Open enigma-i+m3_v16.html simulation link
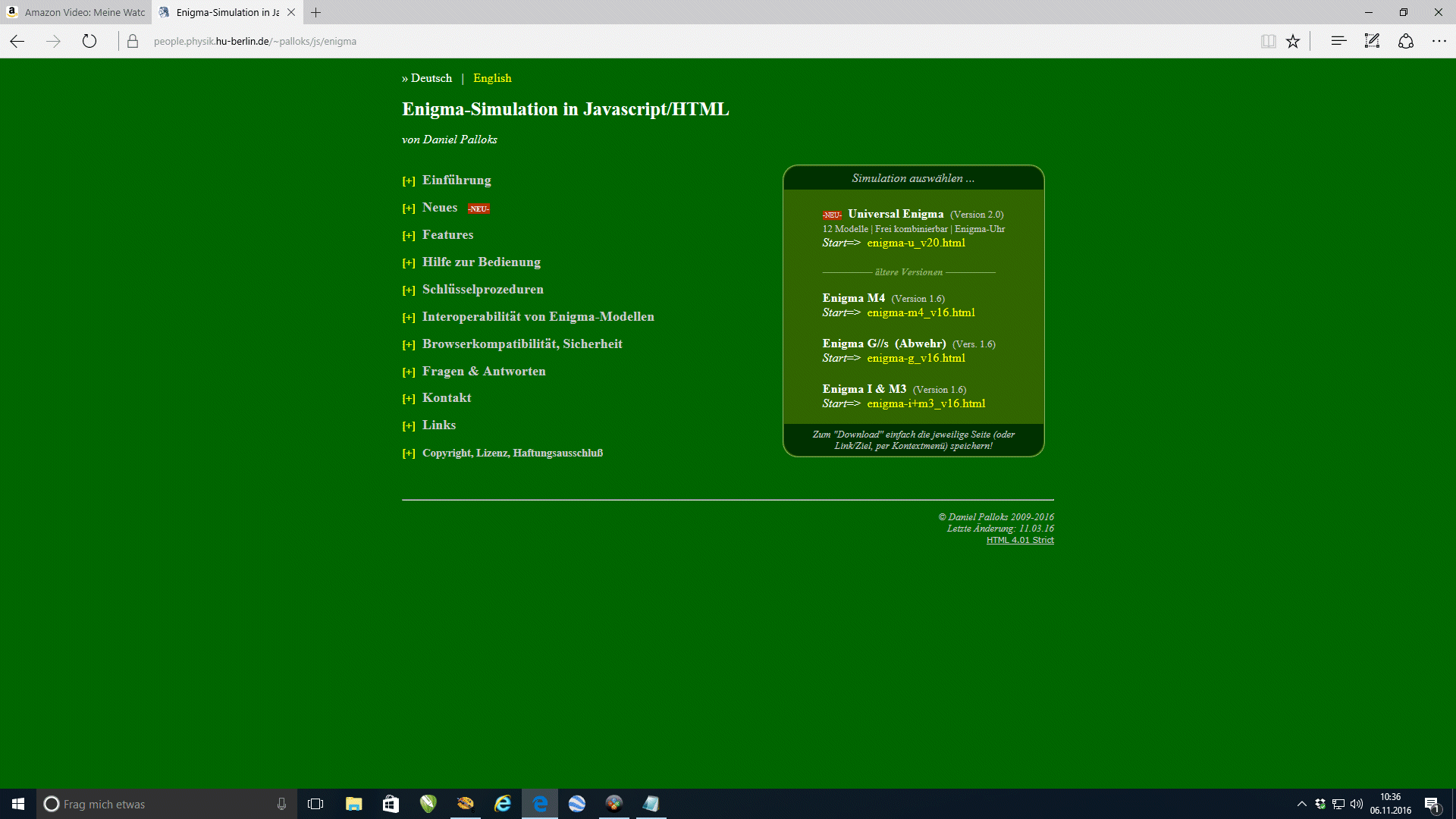This screenshot has width=1456, height=819. pos(926,403)
